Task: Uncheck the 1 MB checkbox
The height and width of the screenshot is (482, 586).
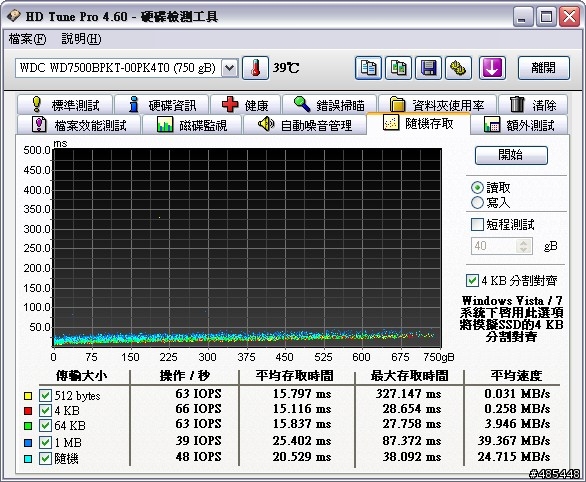Action: tap(45, 442)
